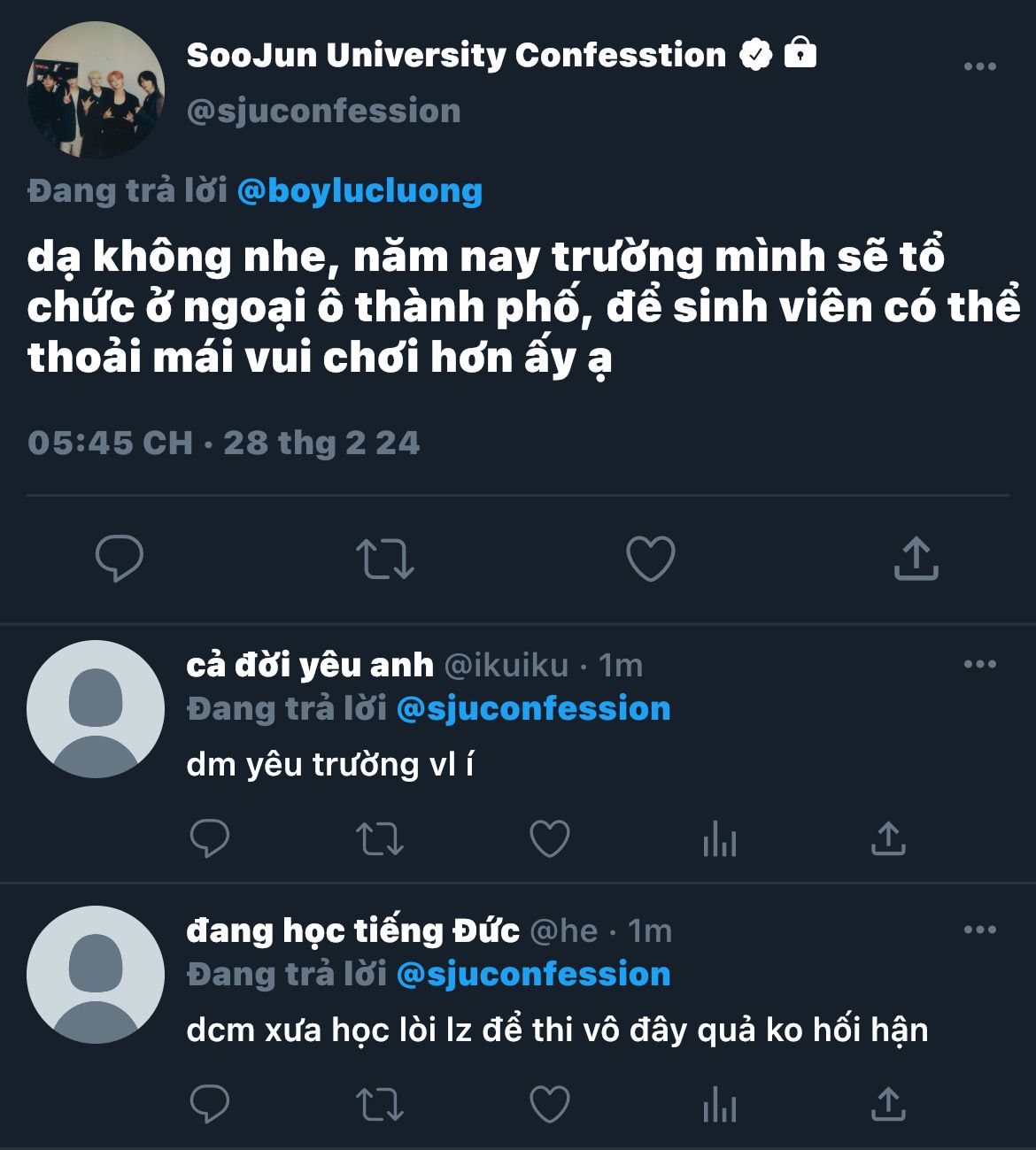Open SooJun University Confesstion profile picture

point(96,90)
